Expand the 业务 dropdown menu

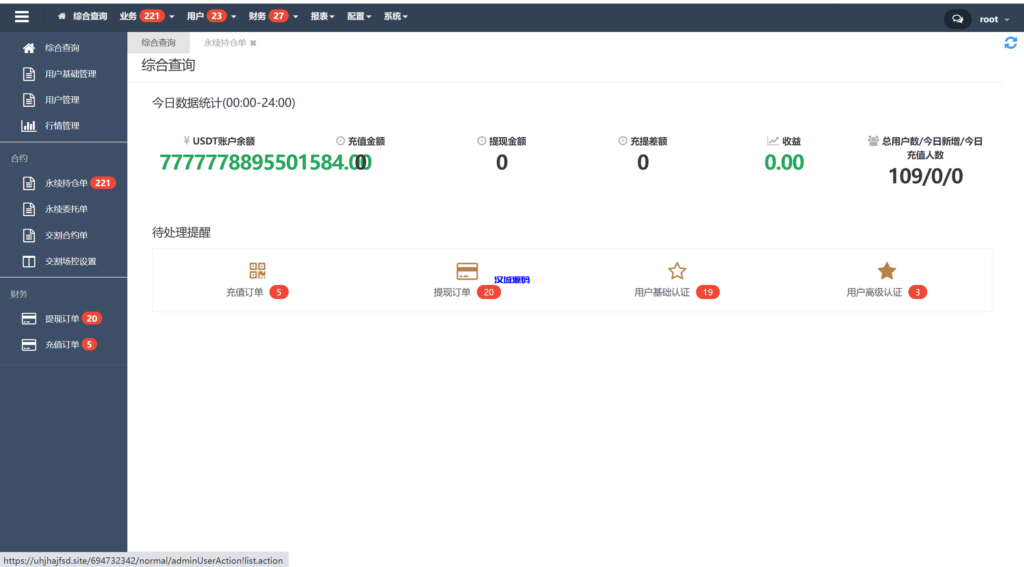[x=146, y=17]
